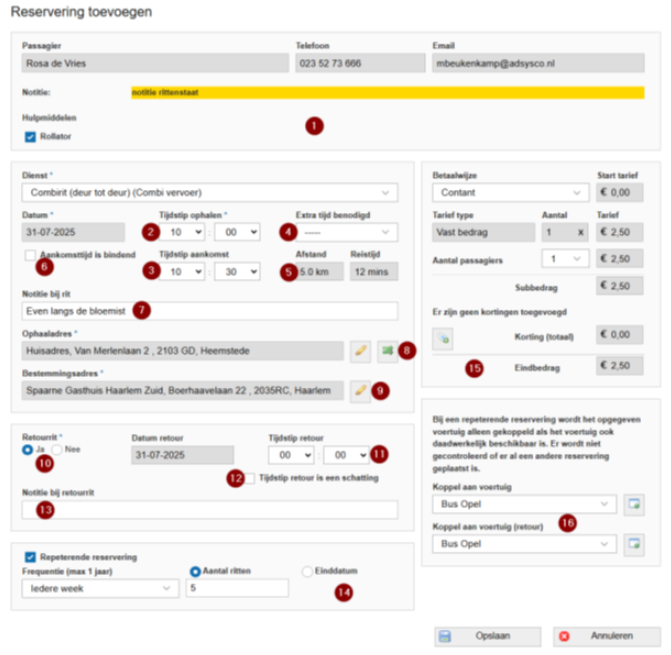671x655 pixels.
Task: Open Extra tijd benodigd dropdown
Action: 347,232
